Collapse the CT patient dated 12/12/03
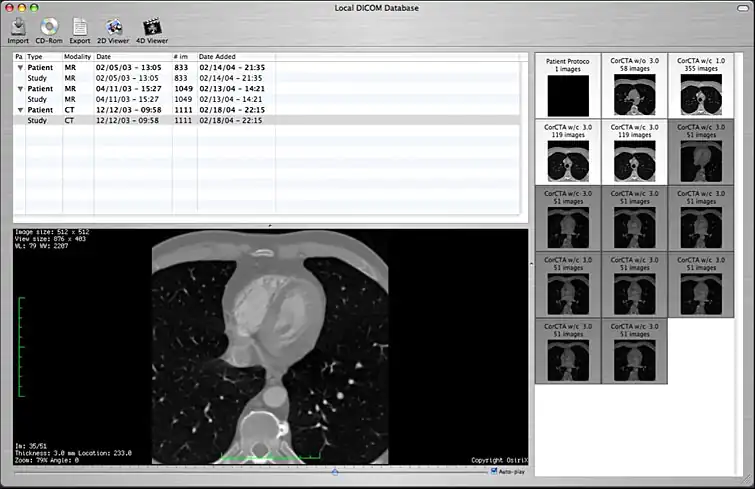 coord(19,110)
